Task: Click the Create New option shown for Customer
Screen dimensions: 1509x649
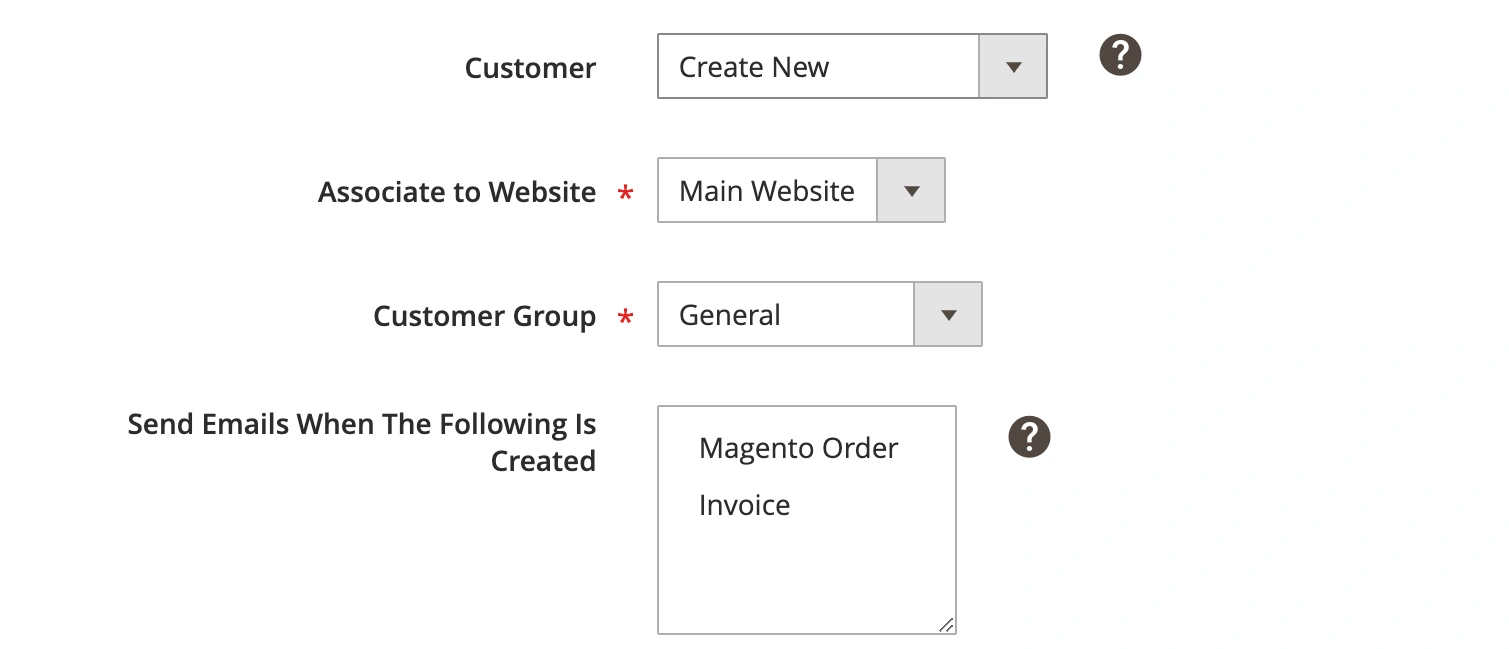Action: pyautogui.click(x=753, y=66)
